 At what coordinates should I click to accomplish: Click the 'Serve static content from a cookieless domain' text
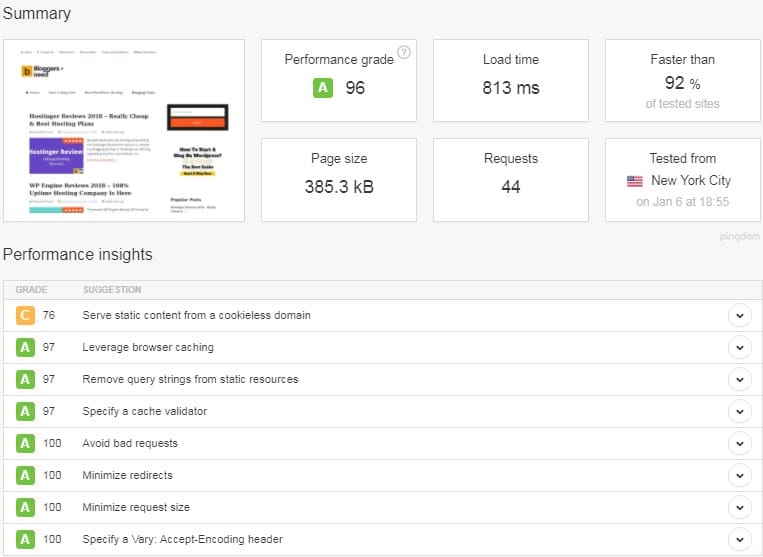[197, 315]
